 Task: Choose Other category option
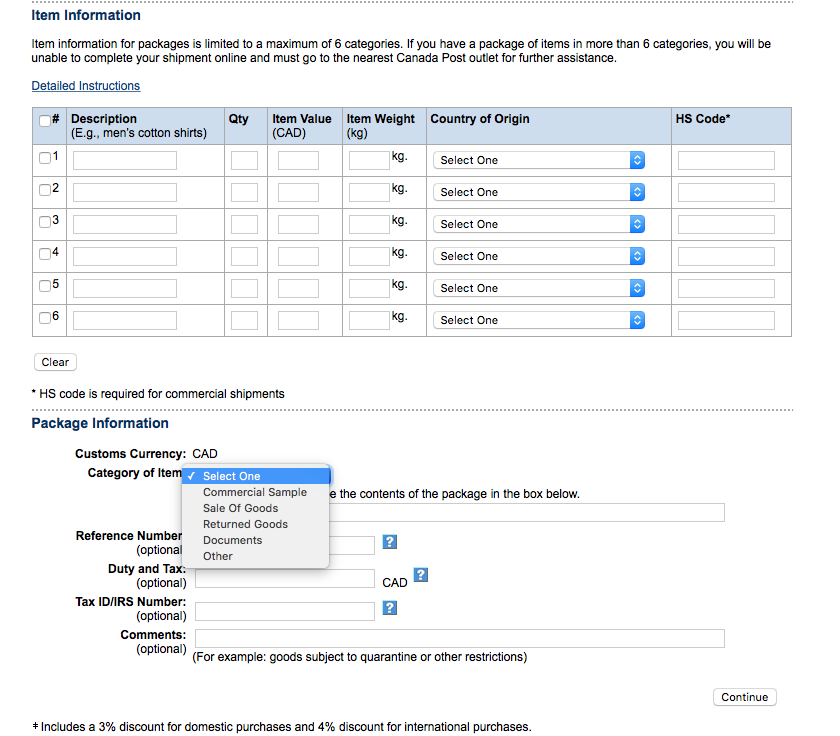pos(256,557)
